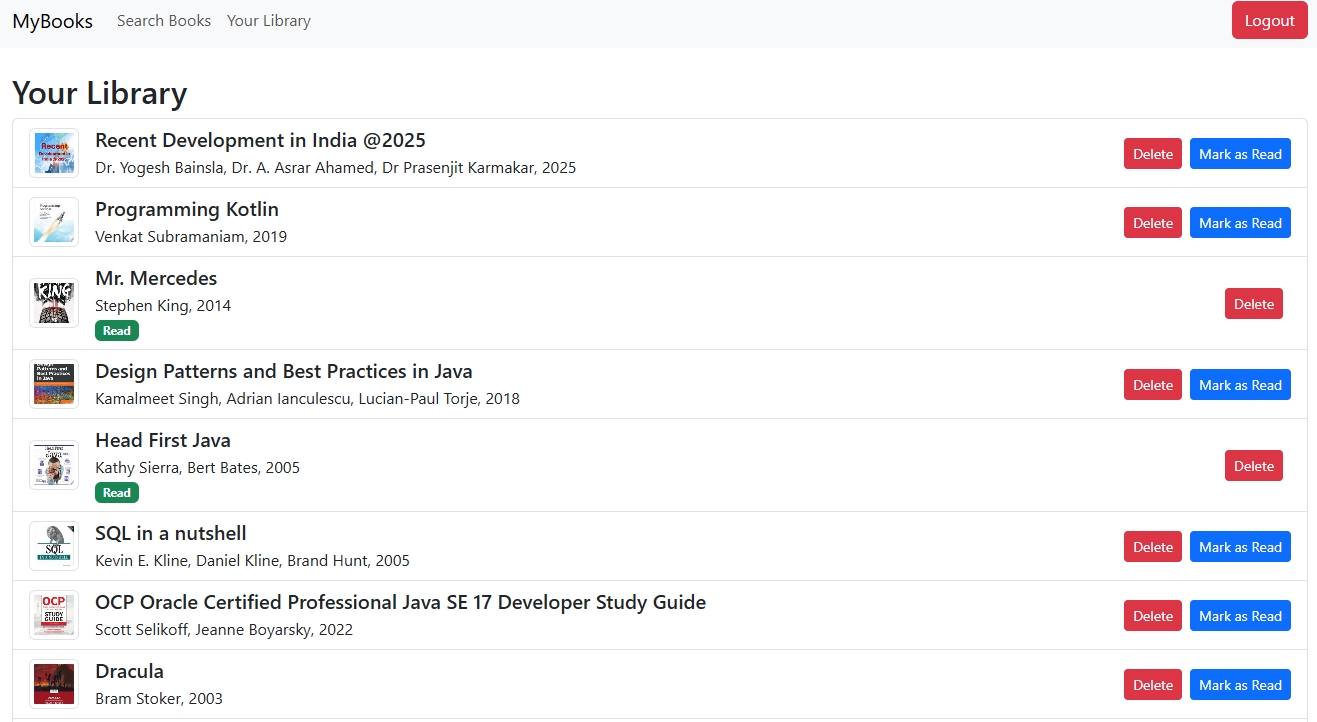The width and height of the screenshot is (1317, 722).
Task: Delete the Mr. Mercedes book
Action: (1253, 304)
